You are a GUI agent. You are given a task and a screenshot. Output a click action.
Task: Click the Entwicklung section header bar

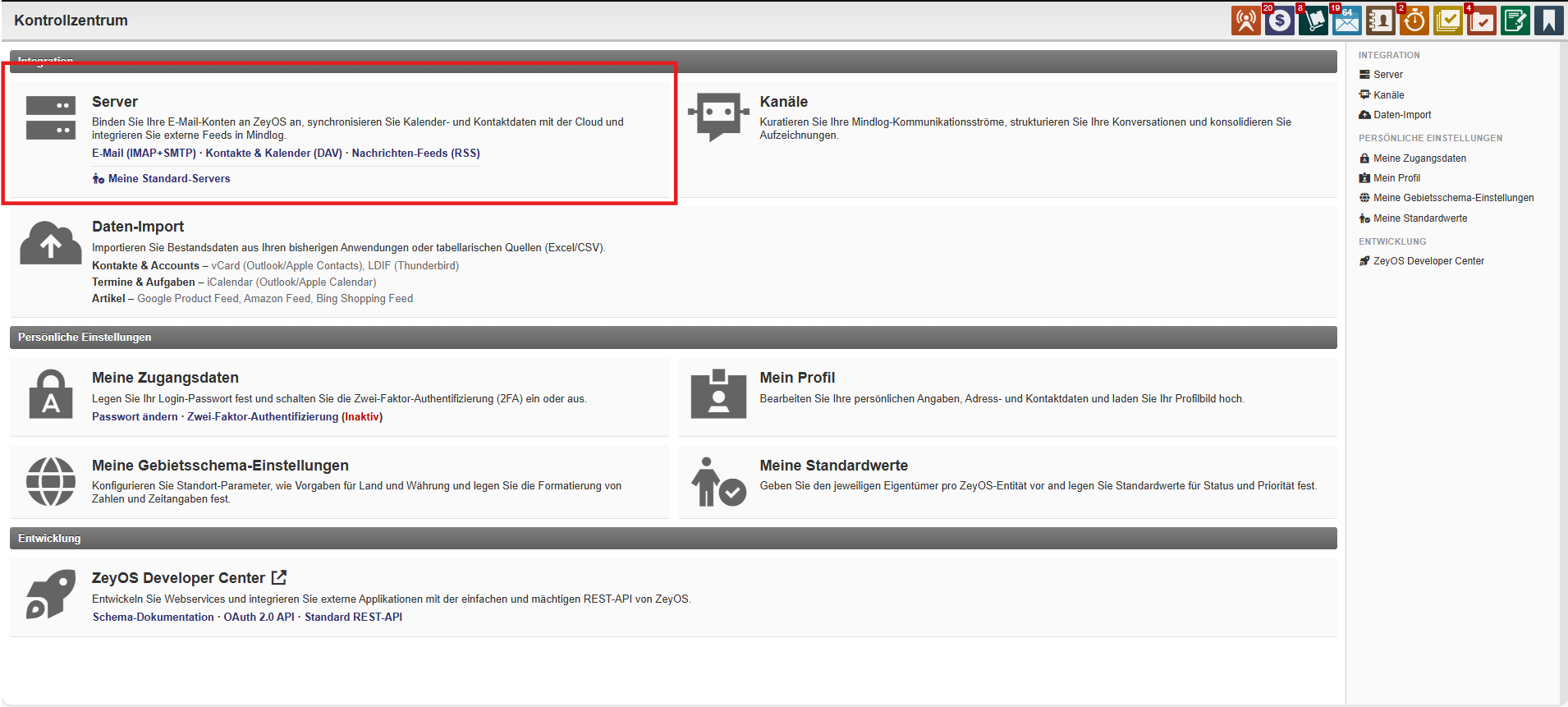click(x=673, y=539)
